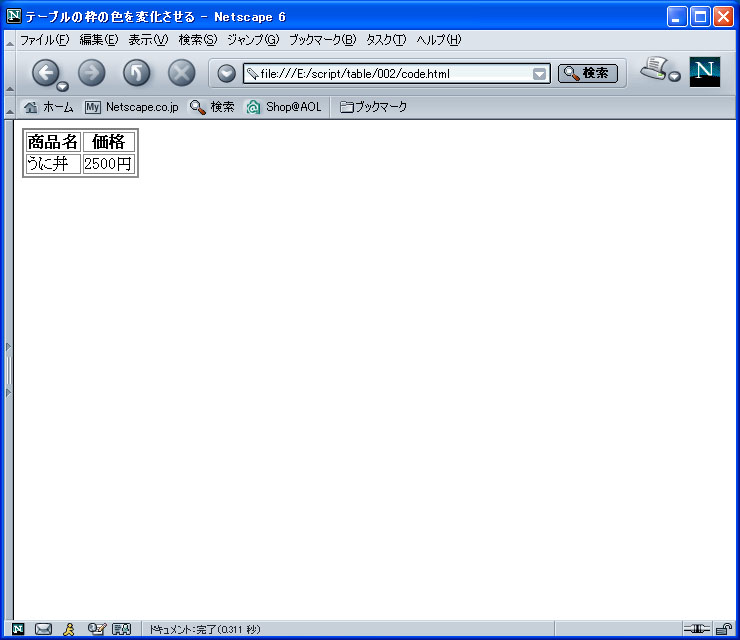Open the タスク(T) menu
The height and width of the screenshot is (640, 740).
pos(386,40)
